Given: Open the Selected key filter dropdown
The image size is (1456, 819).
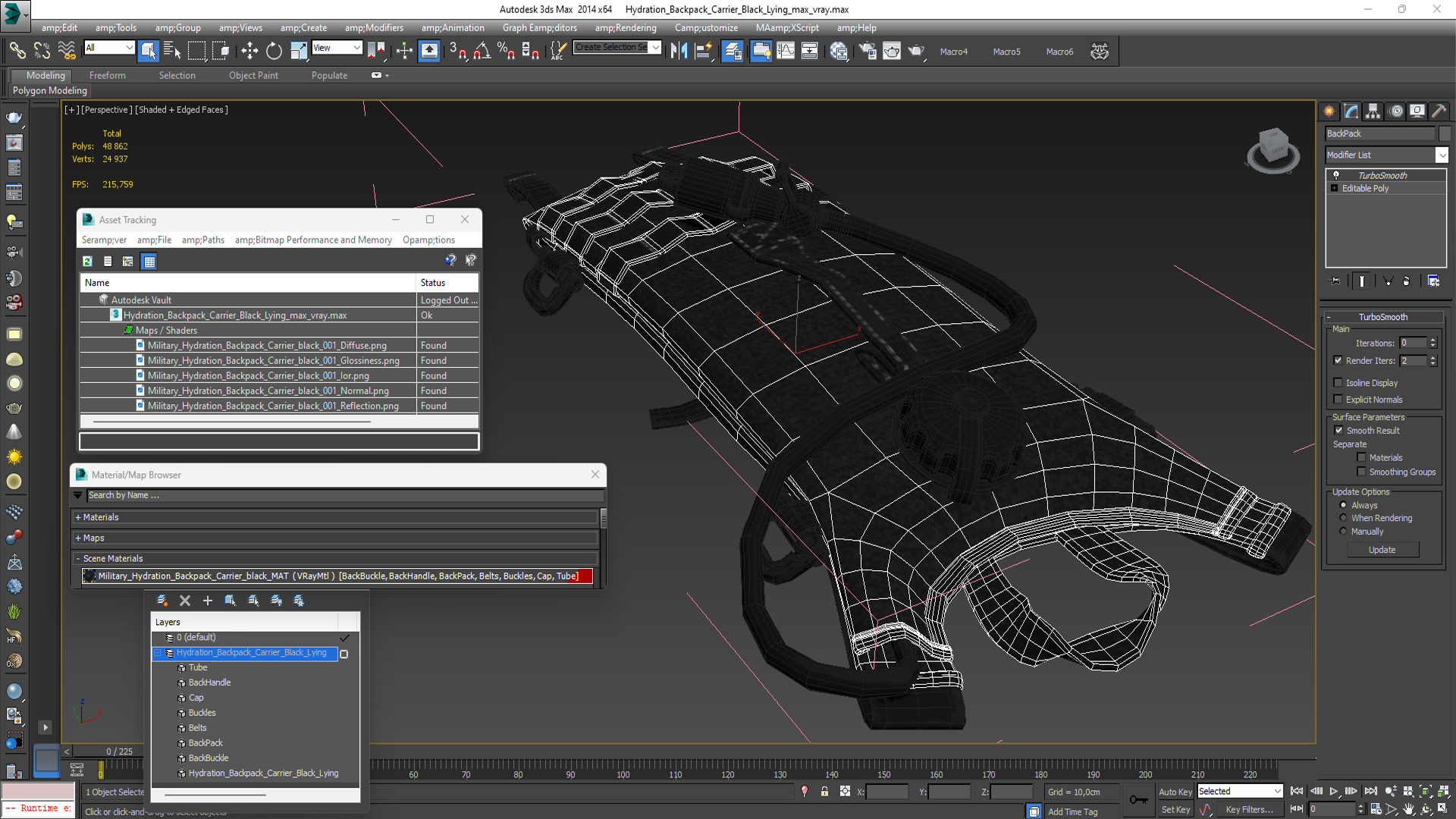Looking at the screenshot, I should click(x=1240, y=791).
